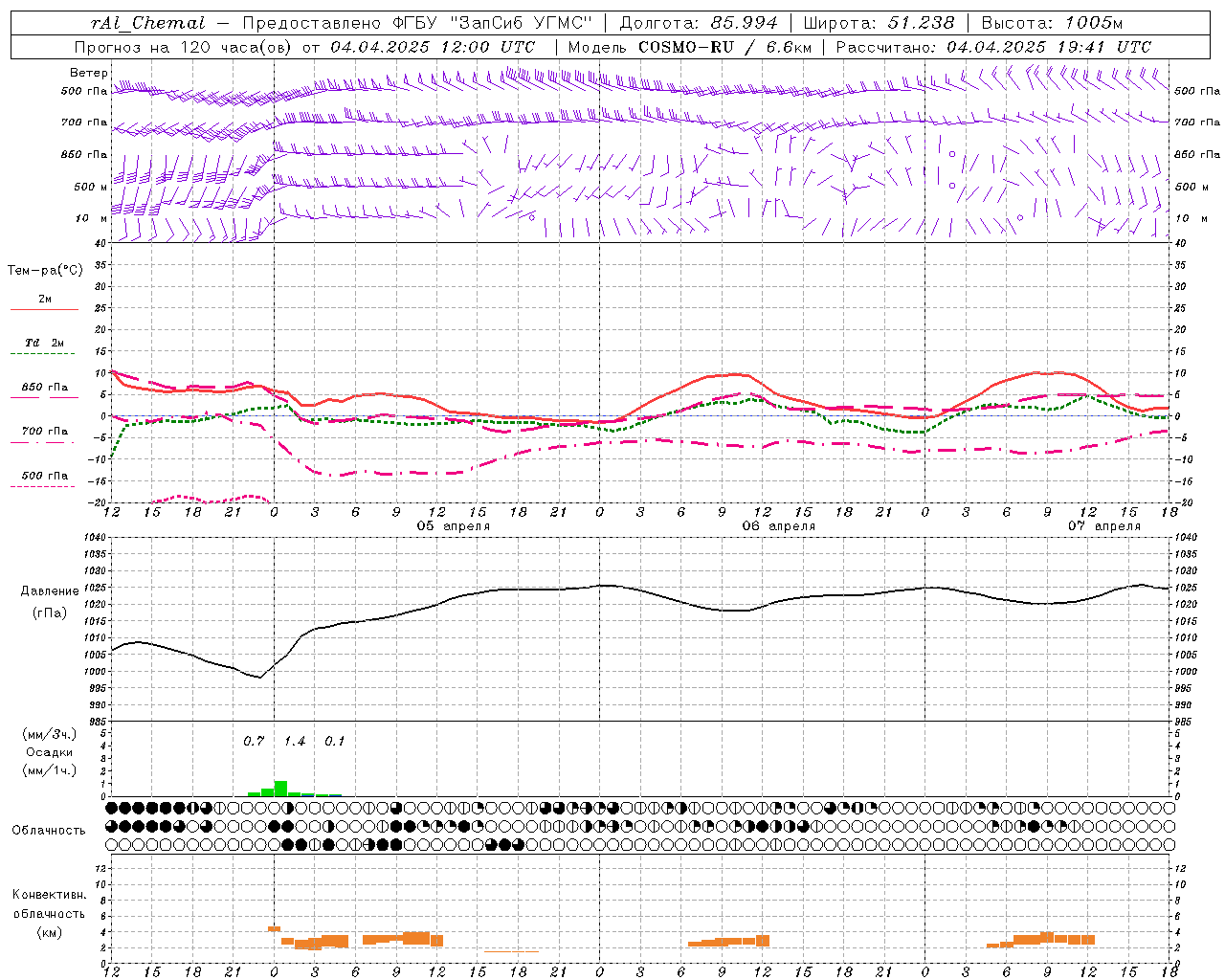The image size is (1225, 980).
Task: Click the Широта: 51.238 value
Action: click(x=879, y=23)
